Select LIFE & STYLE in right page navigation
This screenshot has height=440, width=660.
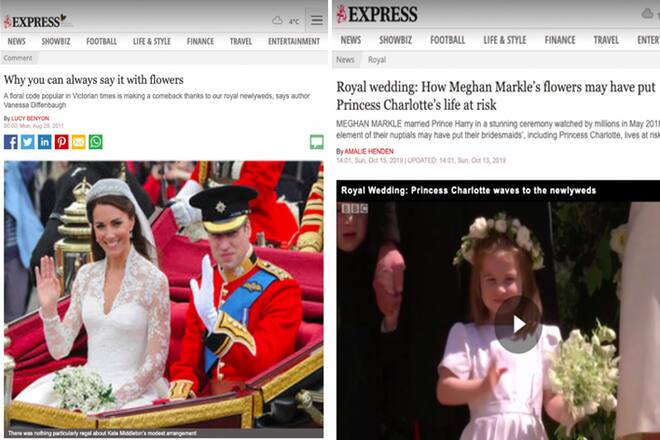[505, 40]
